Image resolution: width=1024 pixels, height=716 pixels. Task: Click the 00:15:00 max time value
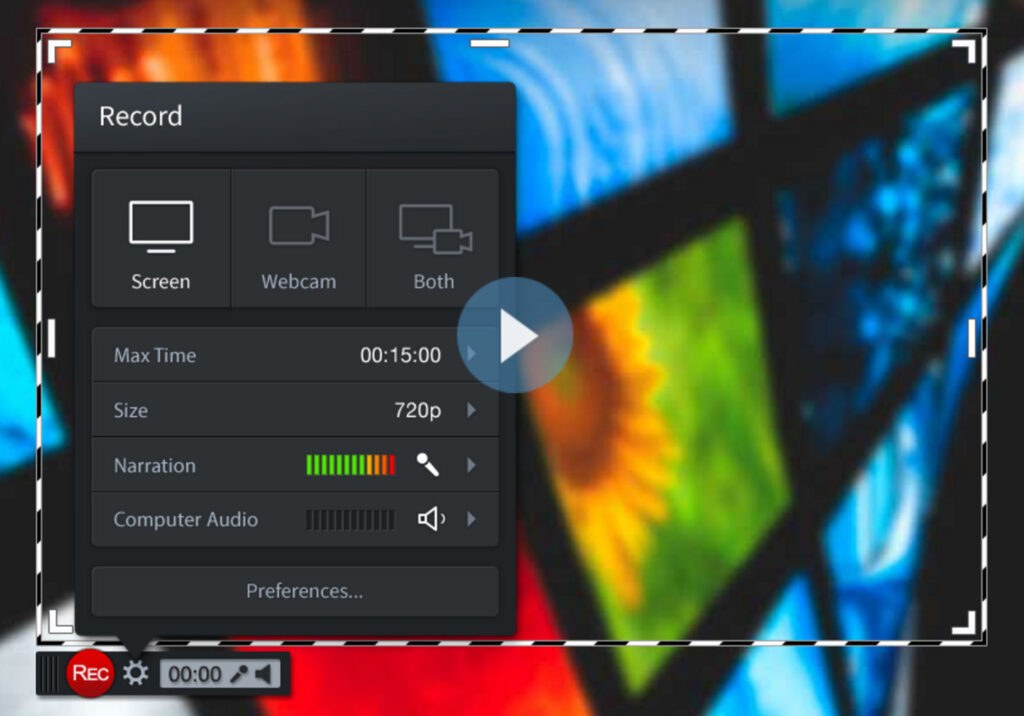coord(400,355)
